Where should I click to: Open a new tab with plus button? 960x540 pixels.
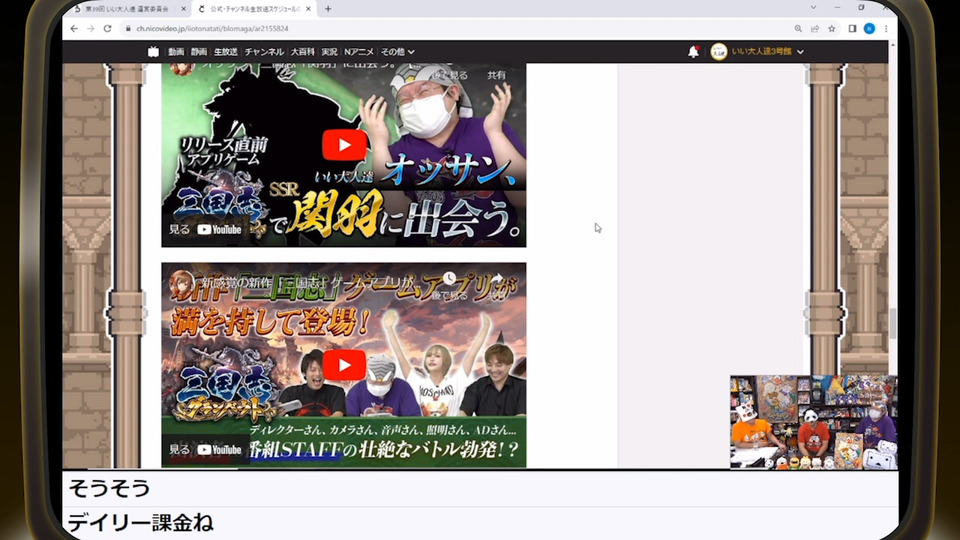click(x=328, y=9)
